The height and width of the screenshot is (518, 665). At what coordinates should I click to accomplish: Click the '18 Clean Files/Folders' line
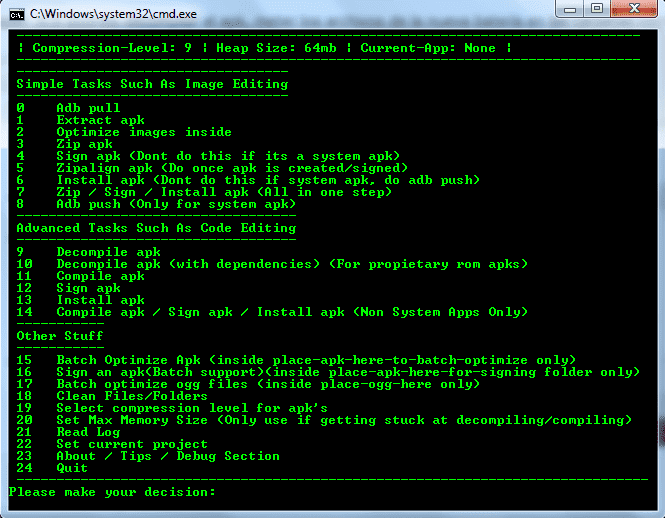pyautogui.click(x=112, y=396)
